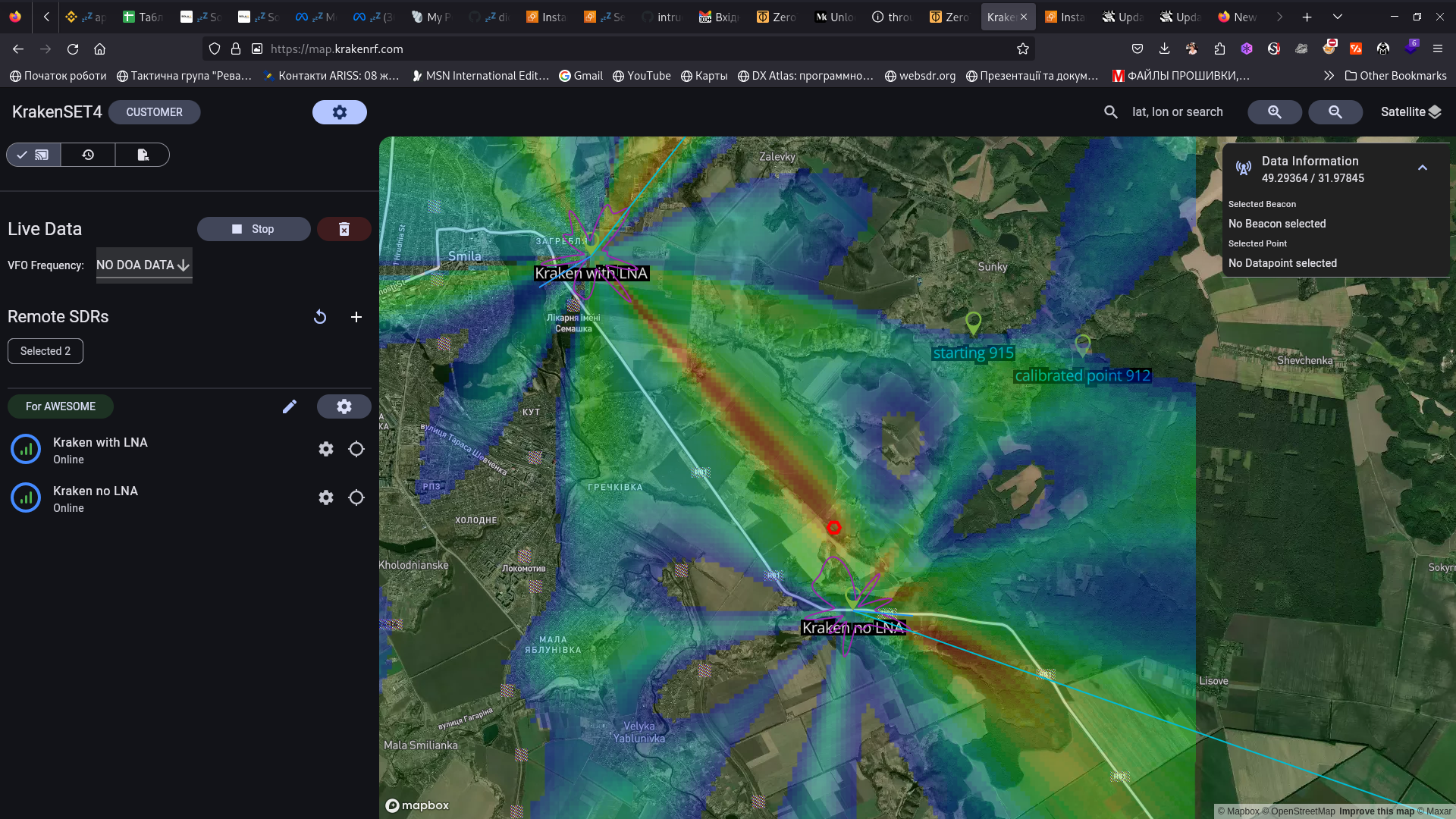This screenshot has height=819, width=1456.
Task: Open the KrakenSET4 settings gear button
Action: coord(339,112)
